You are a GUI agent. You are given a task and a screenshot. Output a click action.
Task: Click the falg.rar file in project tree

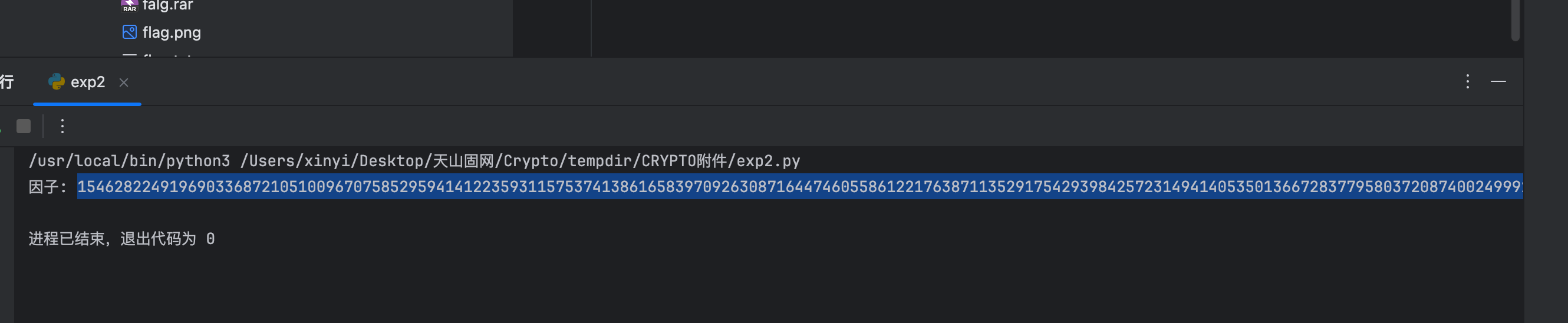[x=167, y=5]
